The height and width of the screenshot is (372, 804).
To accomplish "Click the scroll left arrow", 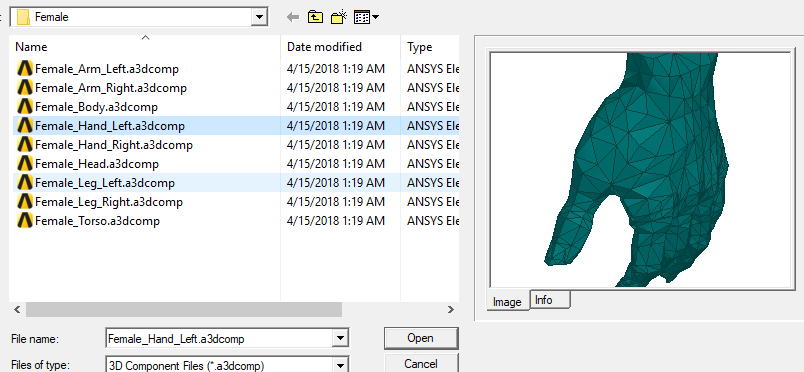I will (17, 309).
